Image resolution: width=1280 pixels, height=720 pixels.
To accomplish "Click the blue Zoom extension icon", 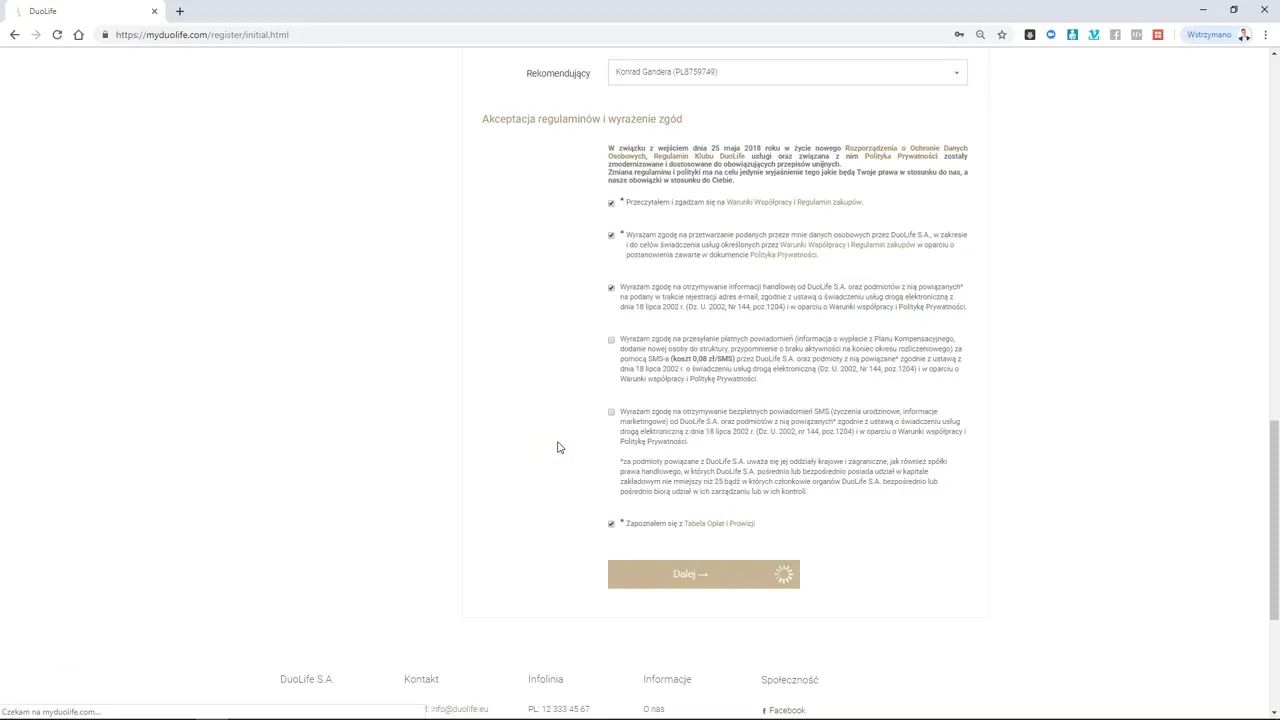I will [1051, 35].
